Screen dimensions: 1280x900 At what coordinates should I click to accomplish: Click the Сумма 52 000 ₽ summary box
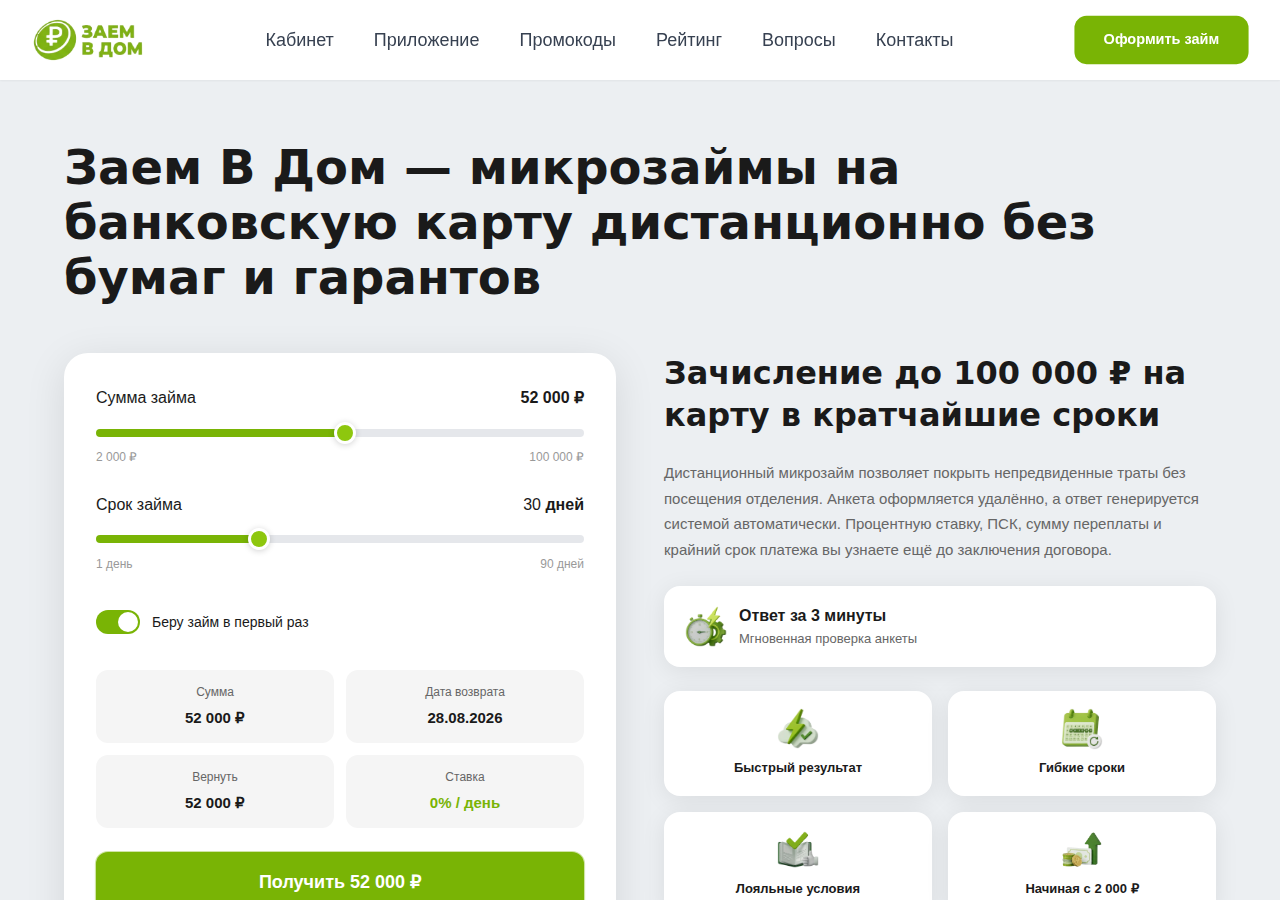215,707
